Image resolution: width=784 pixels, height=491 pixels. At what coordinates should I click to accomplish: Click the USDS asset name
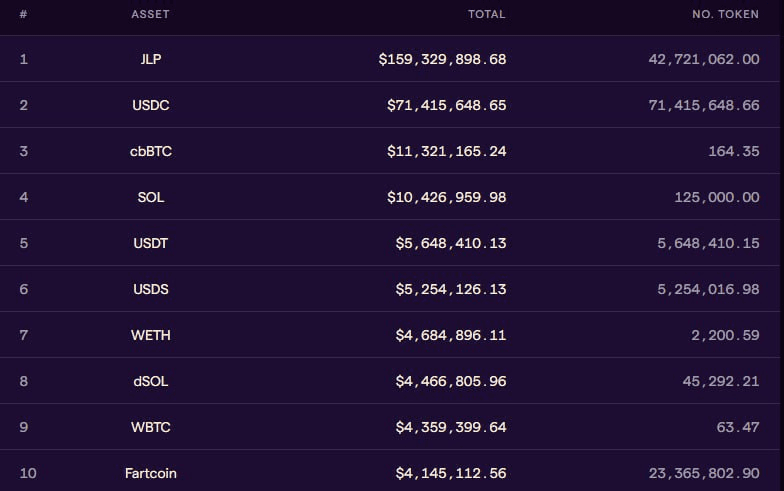(x=151, y=289)
